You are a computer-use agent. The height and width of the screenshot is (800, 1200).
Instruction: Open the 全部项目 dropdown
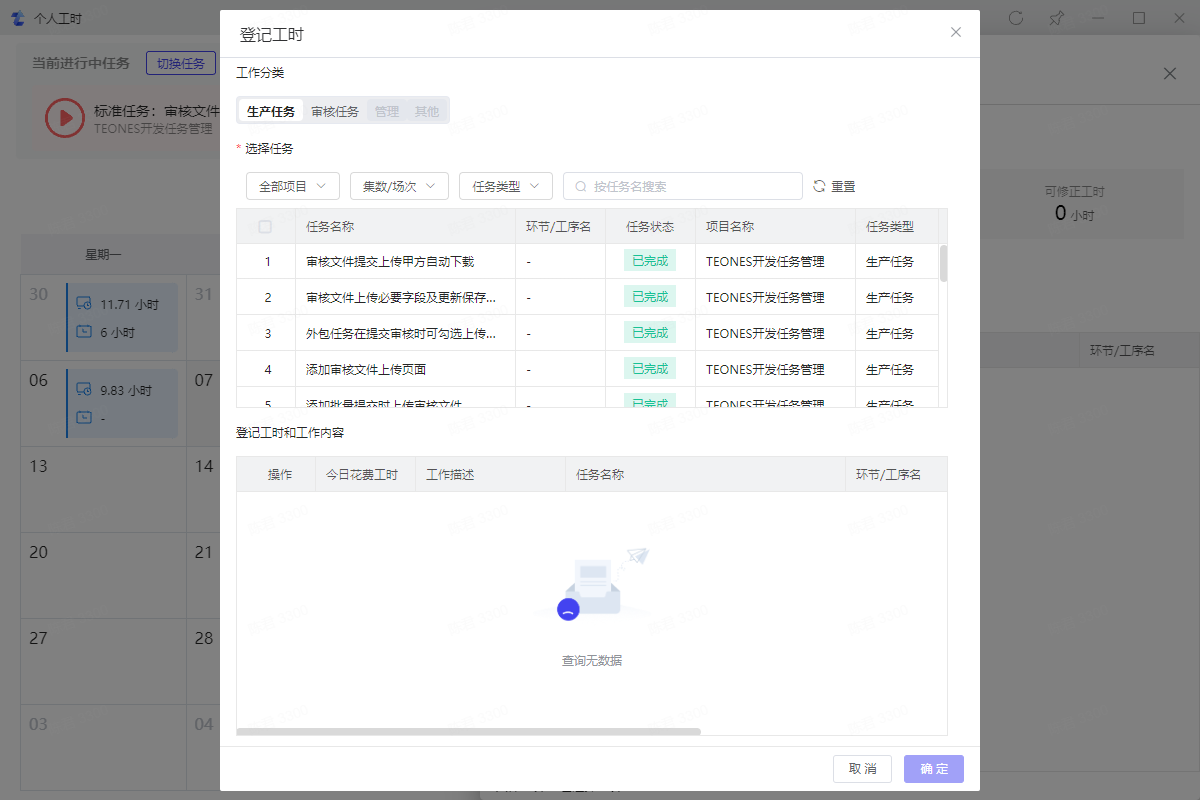[x=292, y=186]
